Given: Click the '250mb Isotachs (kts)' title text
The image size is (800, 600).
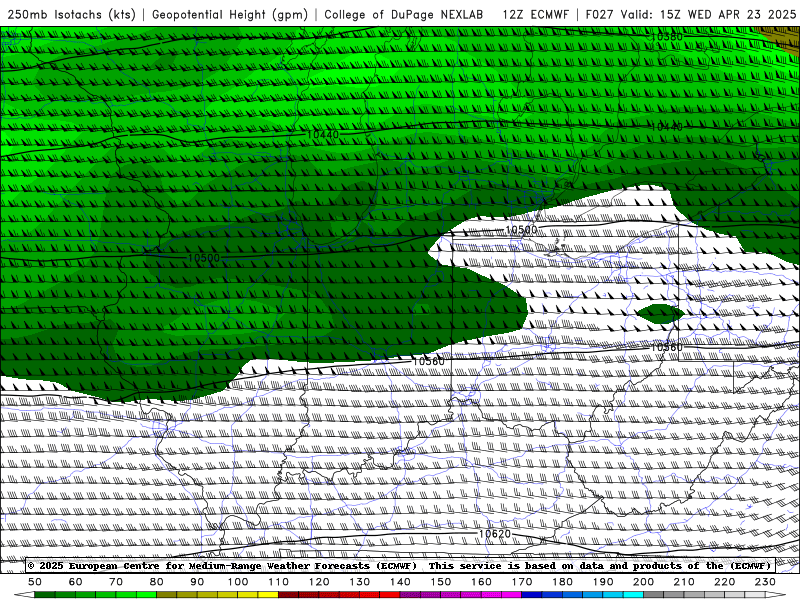Looking at the screenshot, I should (x=71, y=14).
